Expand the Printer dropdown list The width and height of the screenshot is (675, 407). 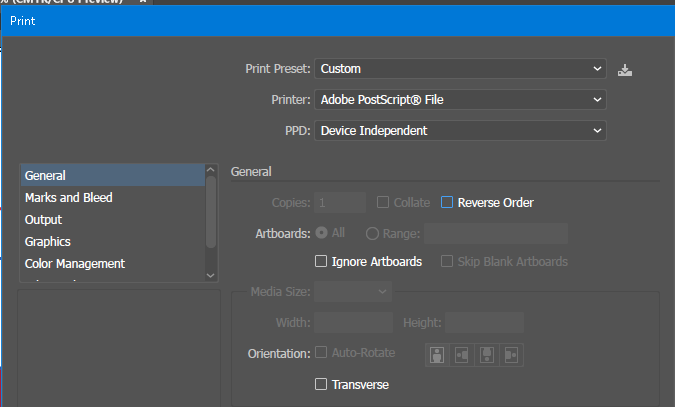pyautogui.click(x=461, y=100)
